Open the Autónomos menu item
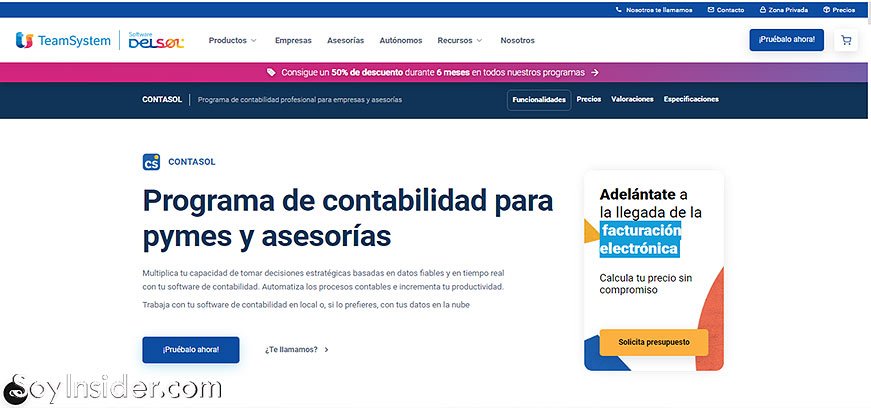 click(x=401, y=41)
